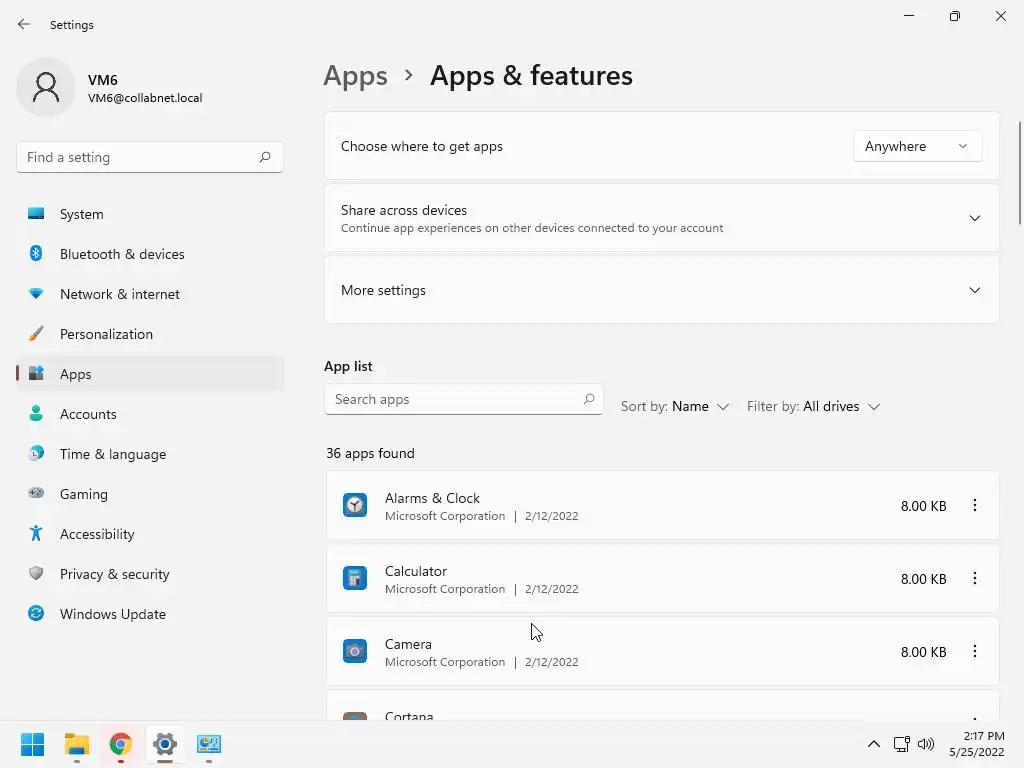
Task: Open the Anywhere dropdown for app sources
Action: pyautogui.click(x=917, y=146)
